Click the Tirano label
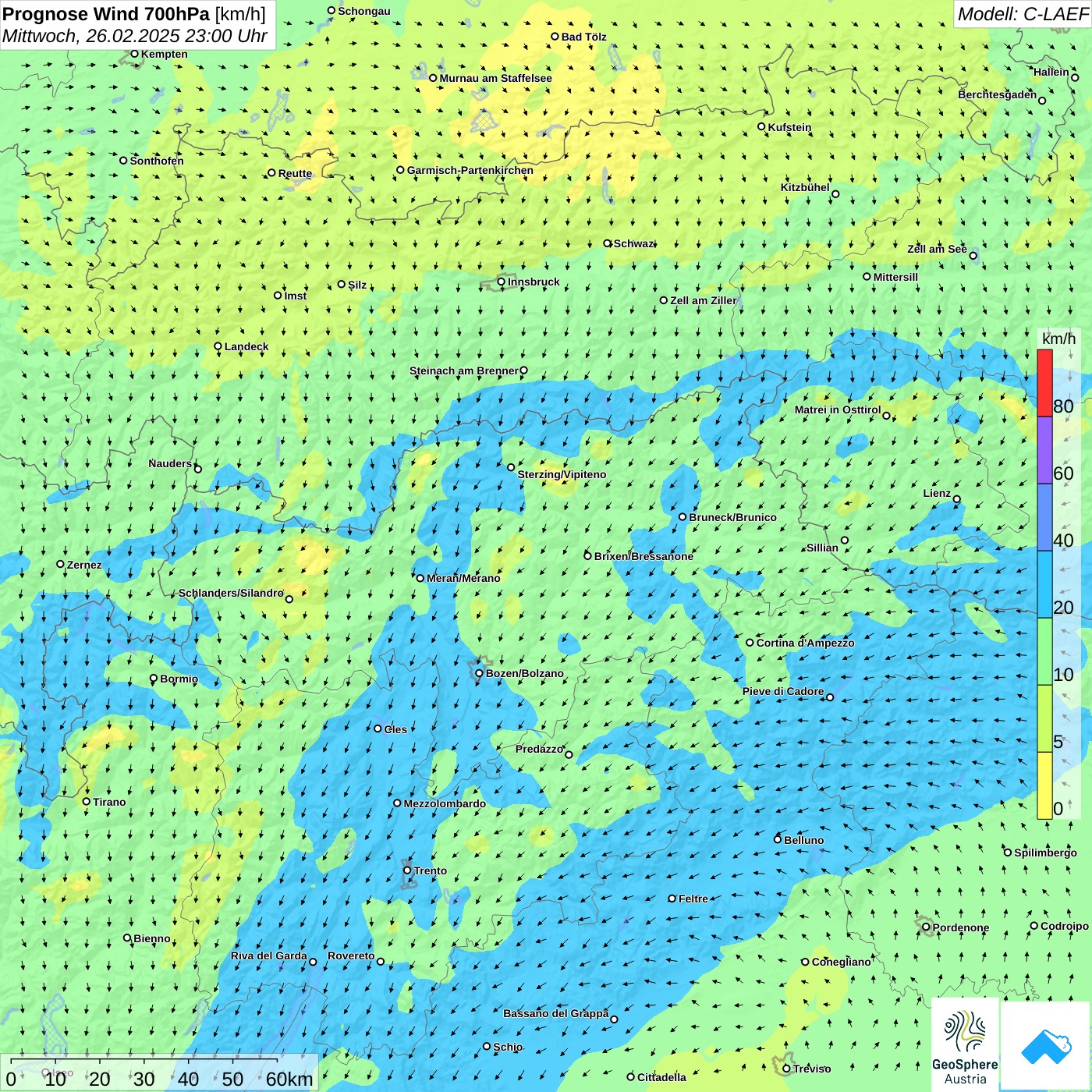 pos(109,802)
